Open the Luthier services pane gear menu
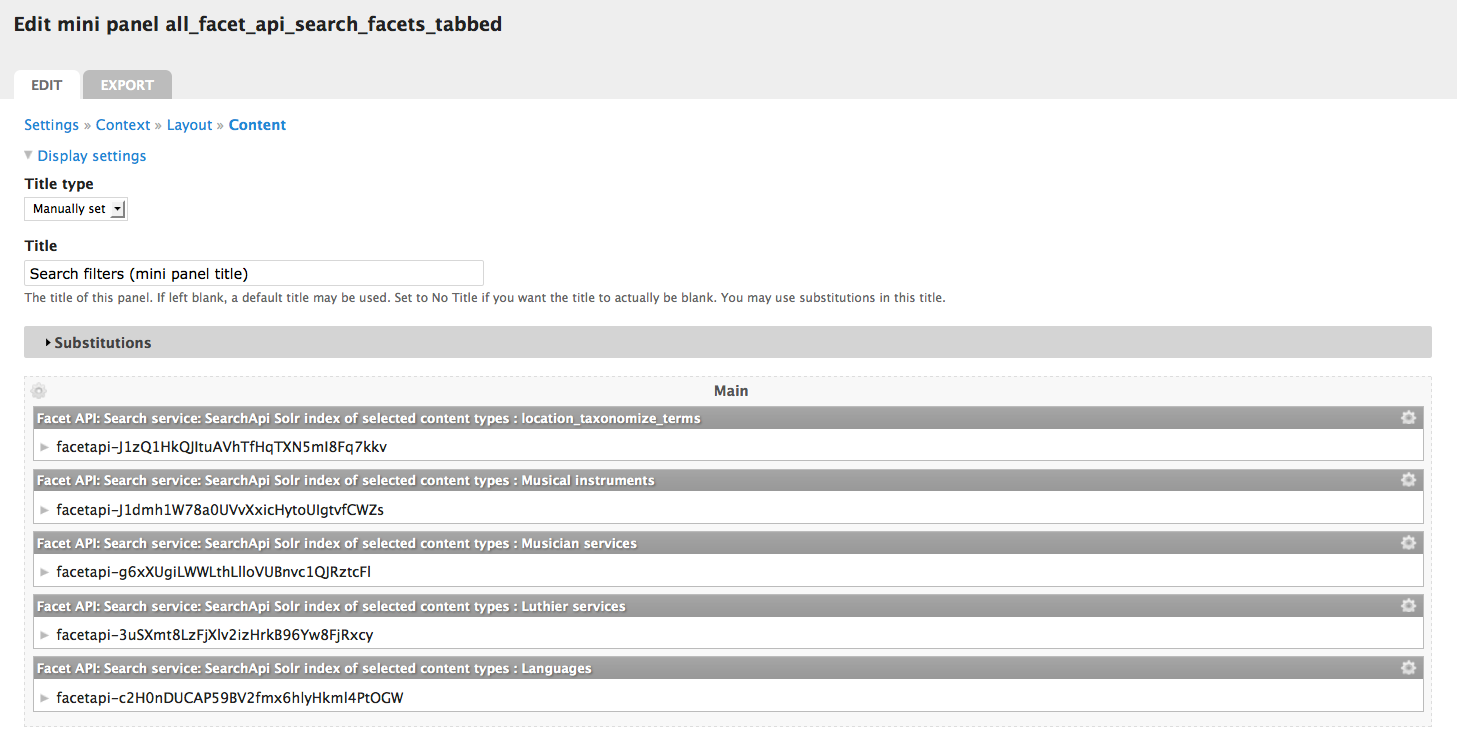This screenshot has height=739, width=1457. coord(1408,605)
